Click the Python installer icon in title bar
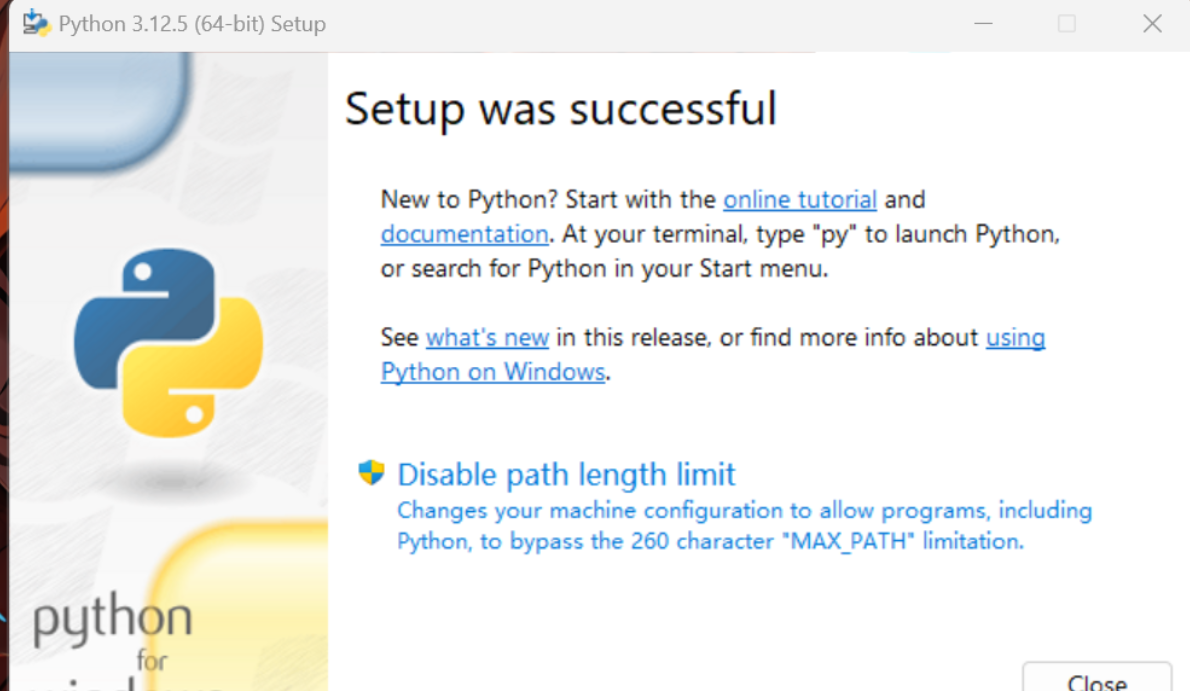The width and height of the screenshot is (1190, 691). point(36,23)
